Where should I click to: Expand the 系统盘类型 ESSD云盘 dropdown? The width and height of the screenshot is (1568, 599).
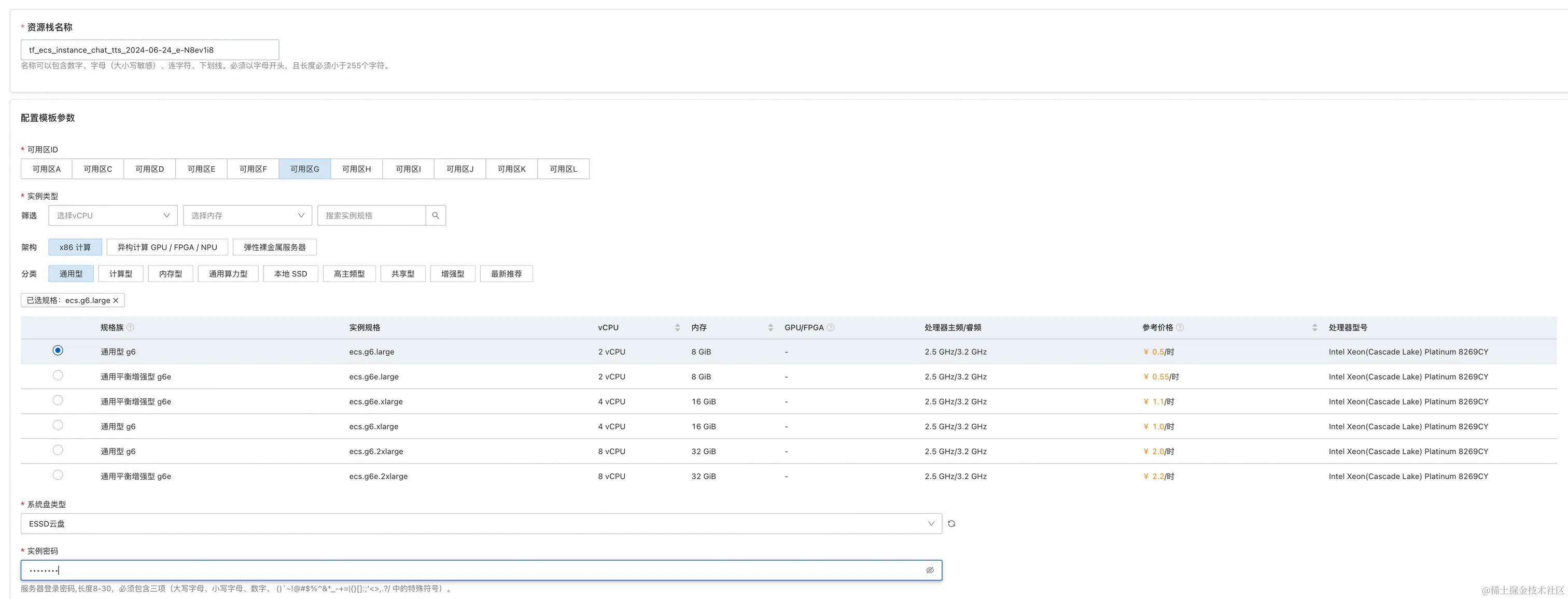pos(481,523)
